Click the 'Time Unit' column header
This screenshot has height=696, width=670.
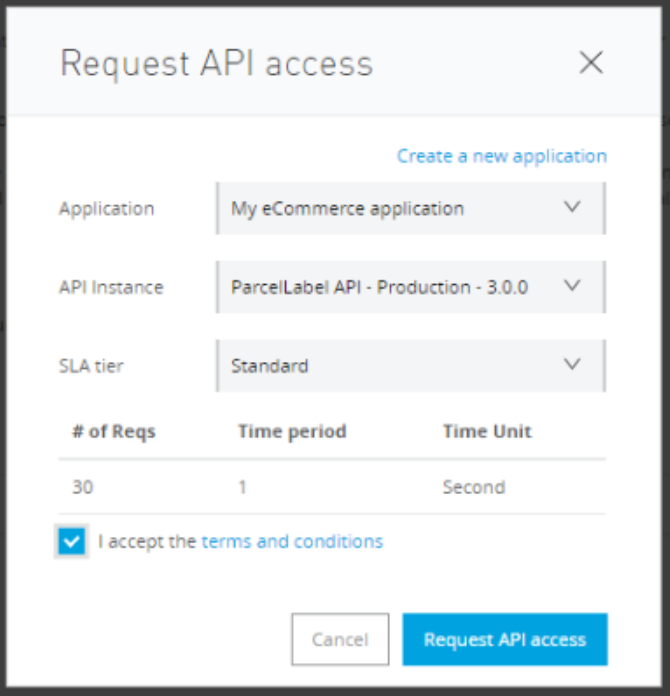click(x=487, y=432)
